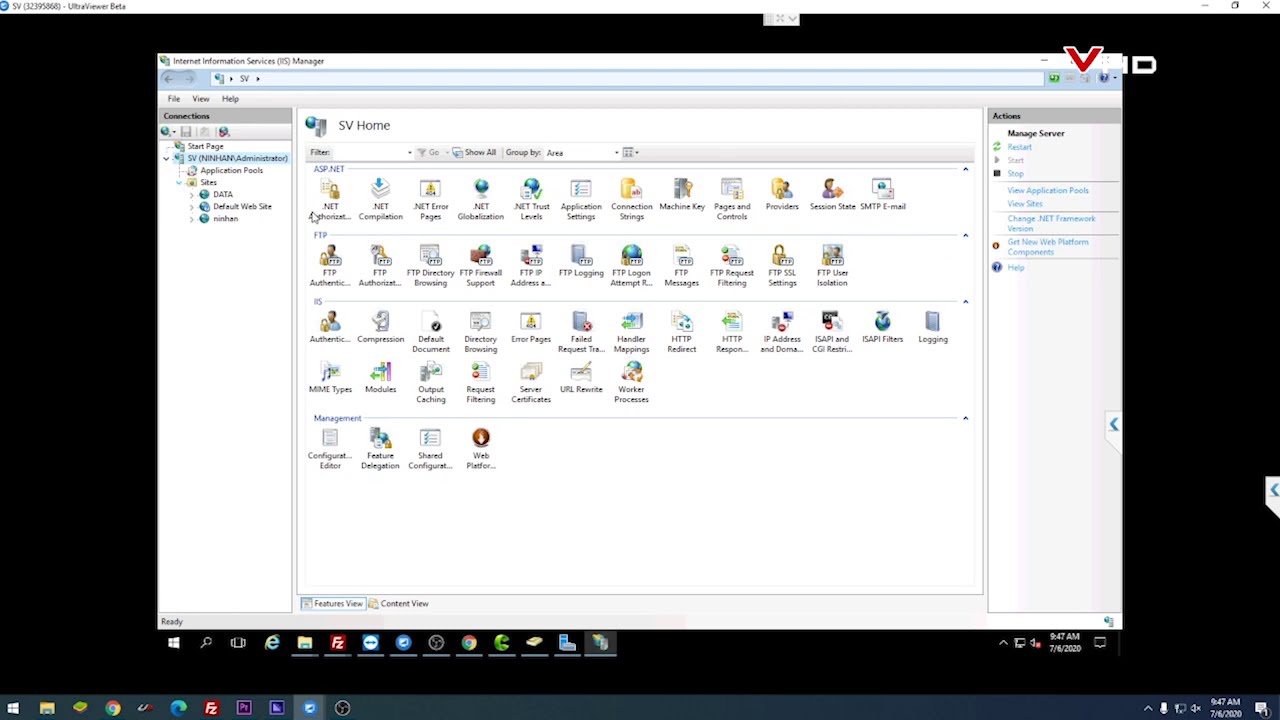Image resolution: width=1280 pixels, height=720 pixels.
Task: Open FTP IP Address restrictions feature
Action: click(x=531, y=266)
